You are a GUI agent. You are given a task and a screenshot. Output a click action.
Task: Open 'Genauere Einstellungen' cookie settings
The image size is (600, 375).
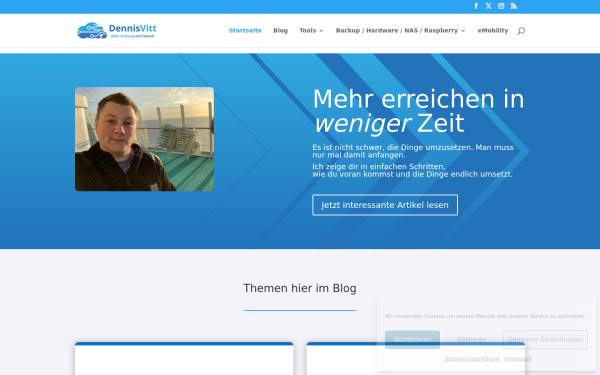[545, 339]
